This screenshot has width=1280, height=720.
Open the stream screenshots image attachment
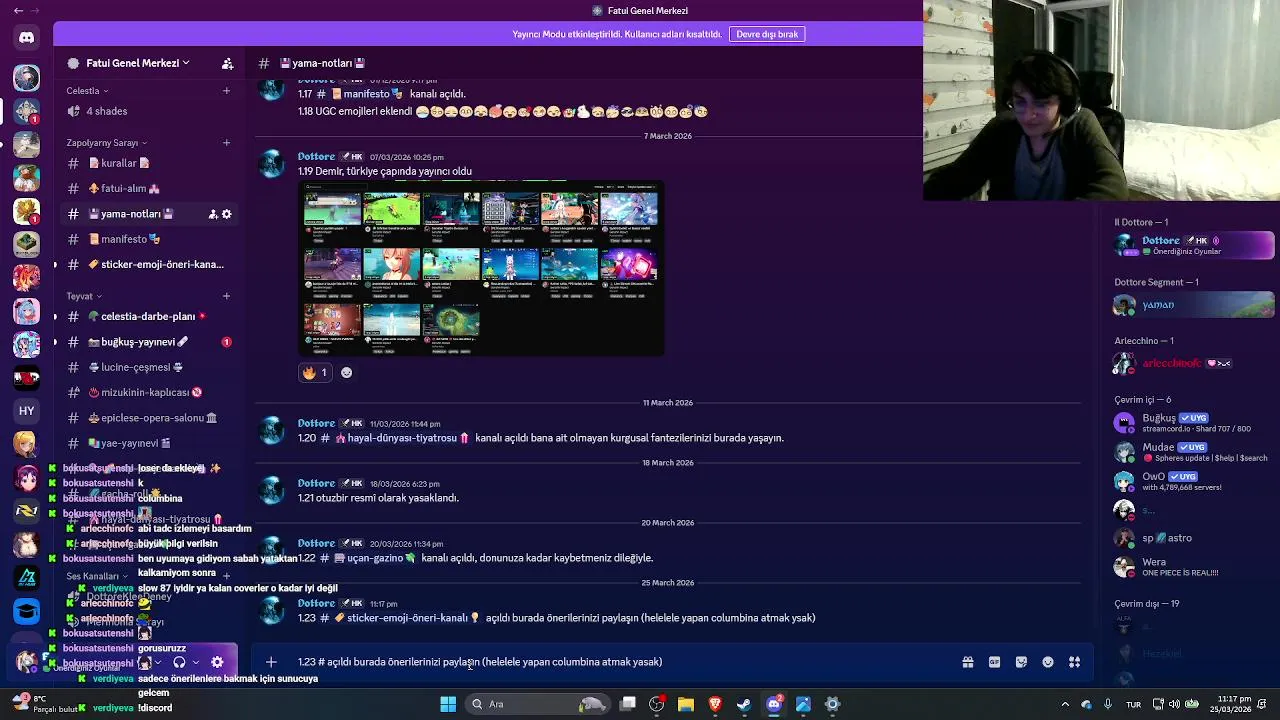481,268
